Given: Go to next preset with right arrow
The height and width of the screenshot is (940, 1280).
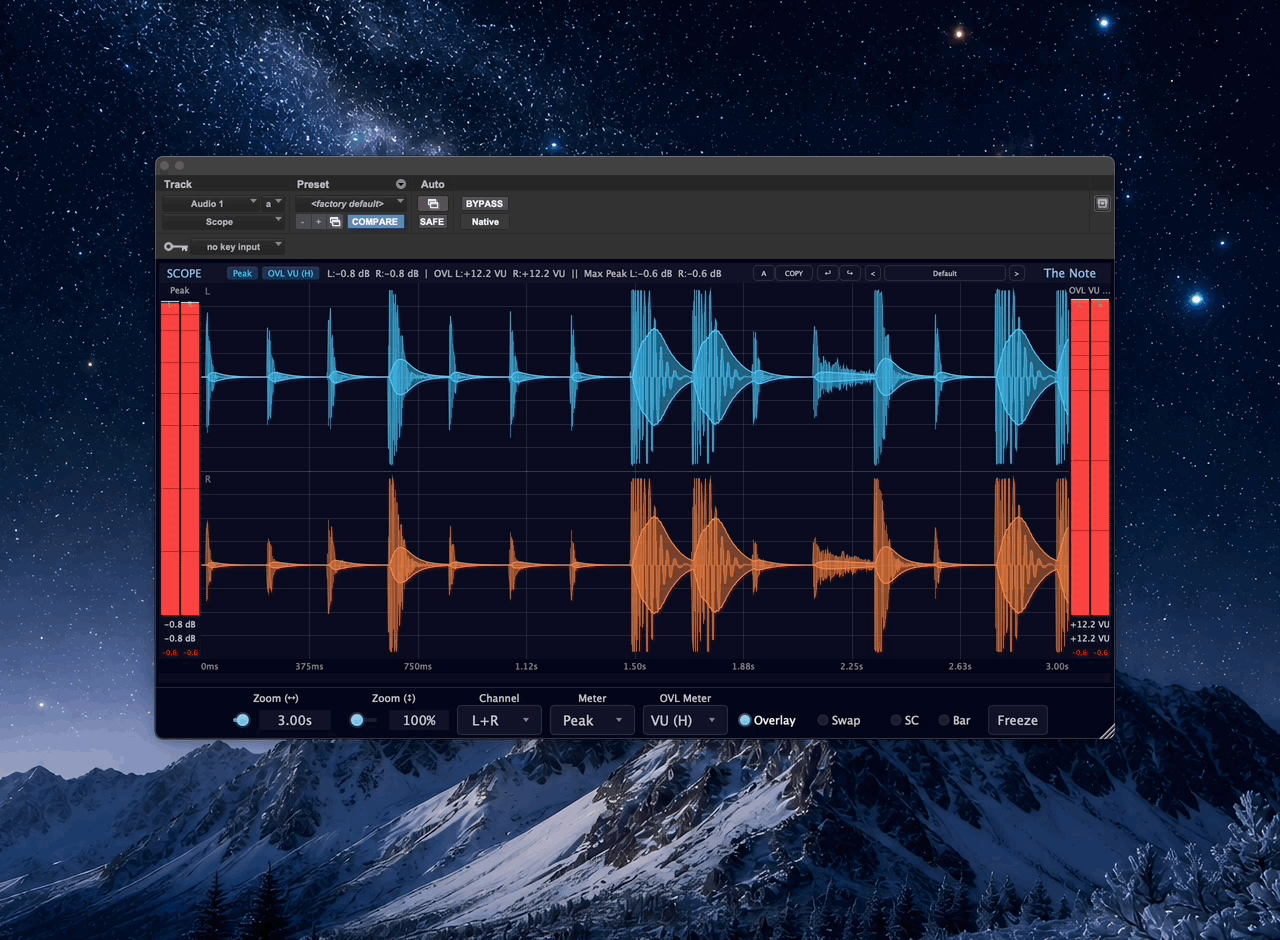Looking at the screenshot, I should pyautogui.click(x=1017, y=273).
